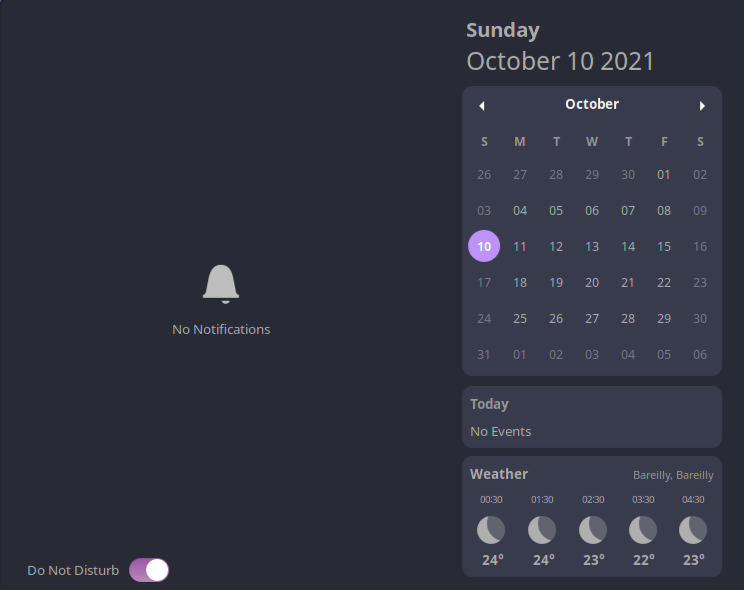Viewport: 744px width, 590px height.
Task: Click the 22° temperature under 03:30
Action: (x=643, y=560)
